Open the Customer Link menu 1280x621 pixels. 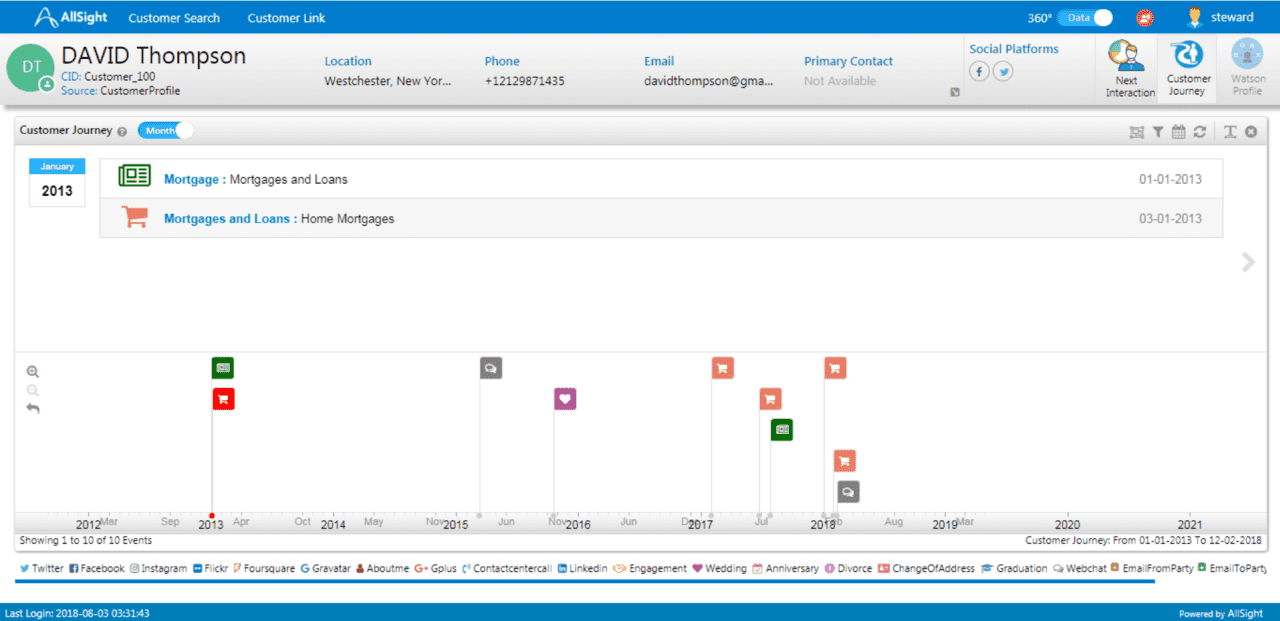286,18
